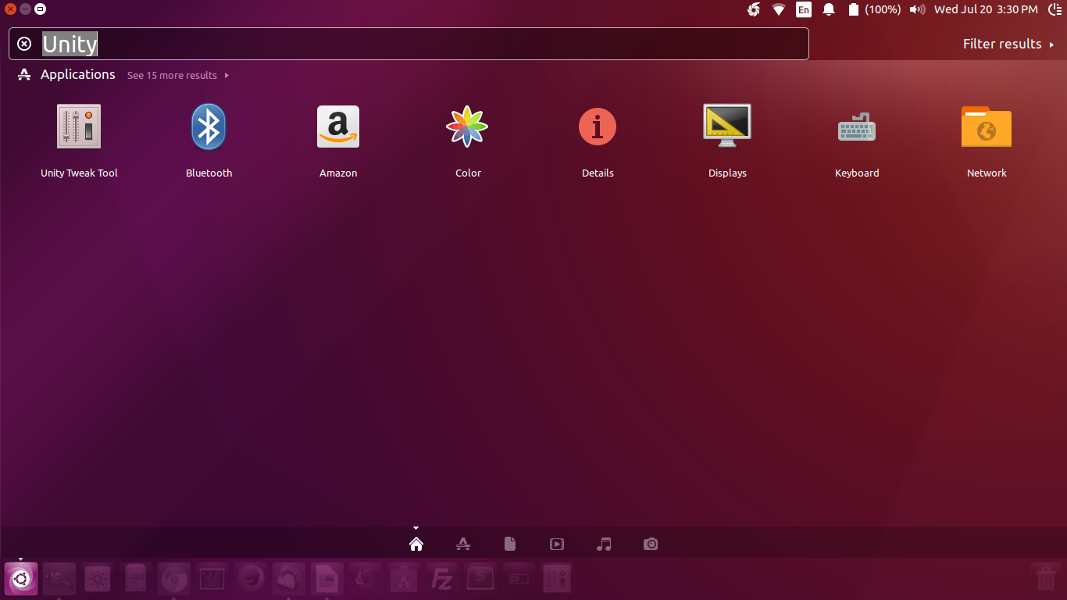Open the En keyboard language indicator
This screenshot has width=1067, height=600.
click(804, 10)
